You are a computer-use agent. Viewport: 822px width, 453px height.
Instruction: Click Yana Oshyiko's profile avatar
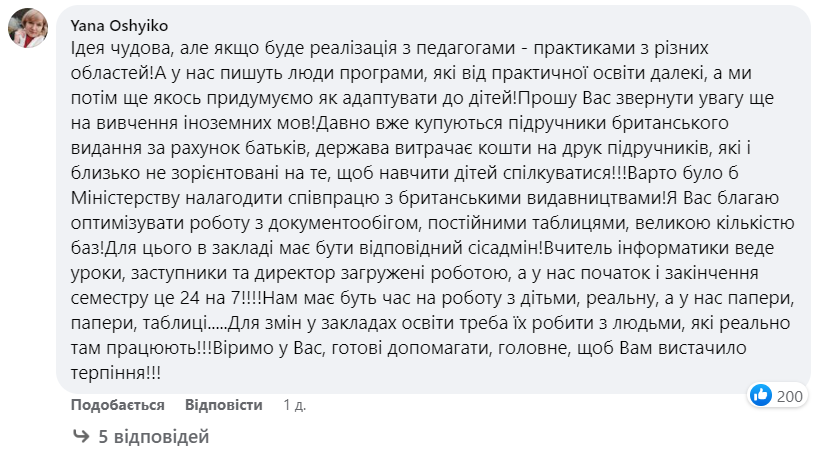click(x=27, y=28)
